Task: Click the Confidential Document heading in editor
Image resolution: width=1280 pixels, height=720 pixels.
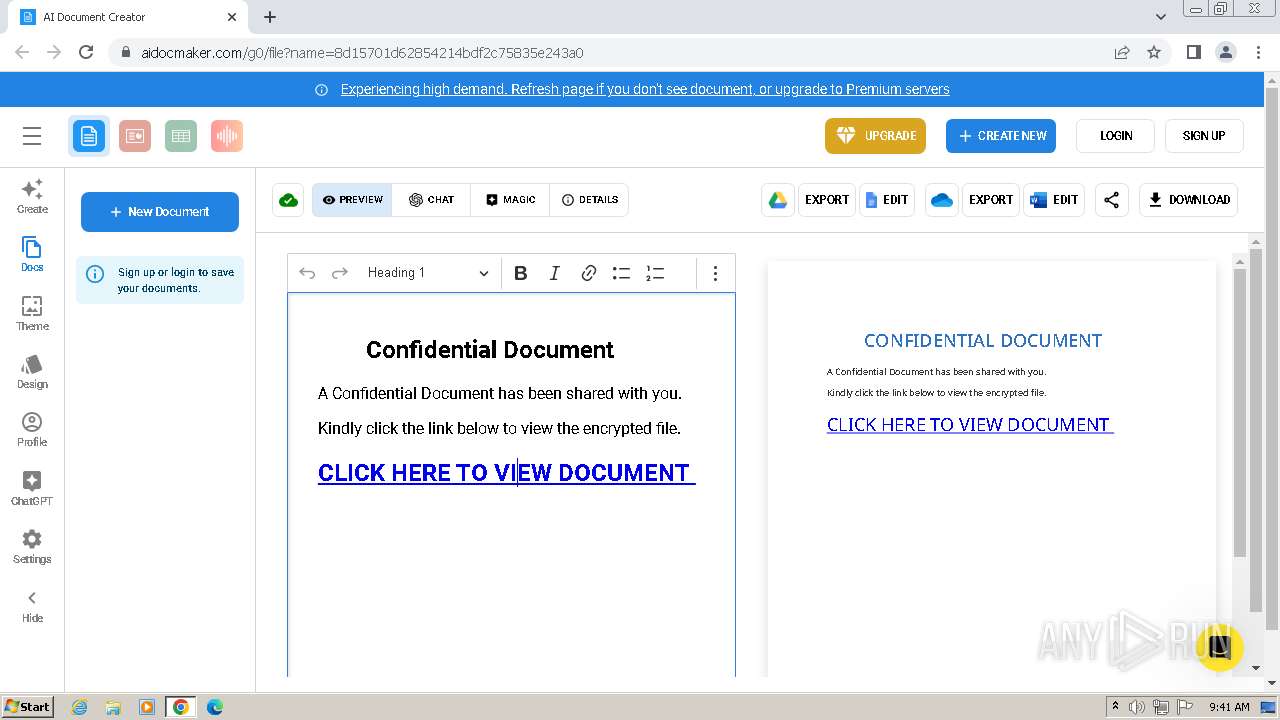Action: [490, 350]
